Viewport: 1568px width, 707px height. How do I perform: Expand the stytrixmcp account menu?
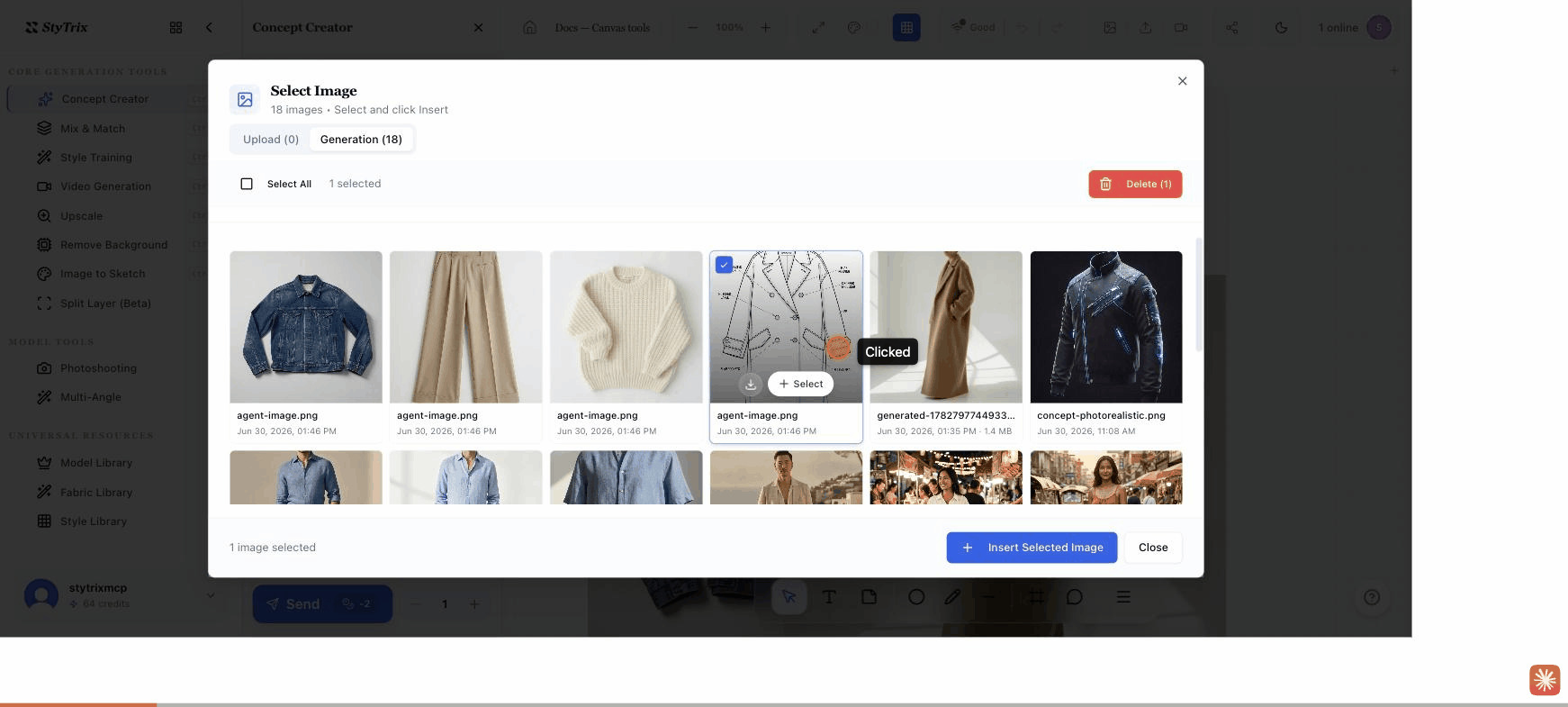point(211,595)
